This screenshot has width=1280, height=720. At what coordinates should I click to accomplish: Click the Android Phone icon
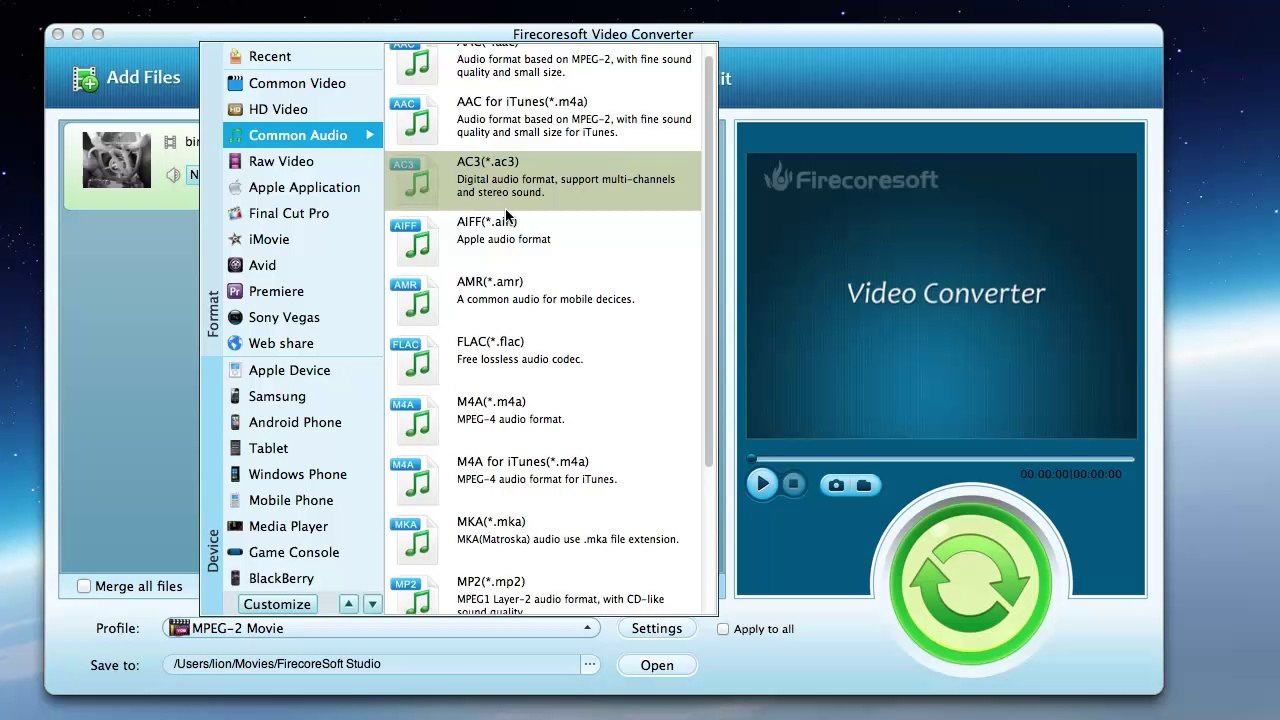235,422
